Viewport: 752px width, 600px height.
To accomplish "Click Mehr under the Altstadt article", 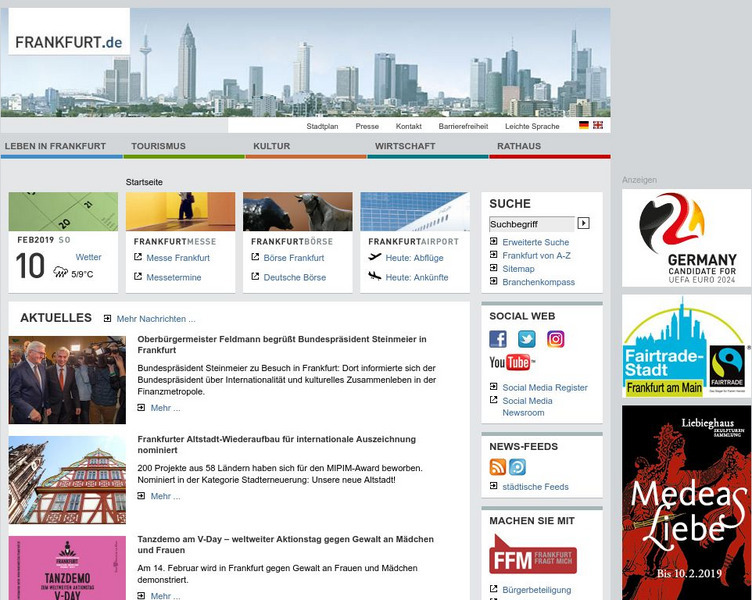I will pyautogui.click(x=165, y=496).
